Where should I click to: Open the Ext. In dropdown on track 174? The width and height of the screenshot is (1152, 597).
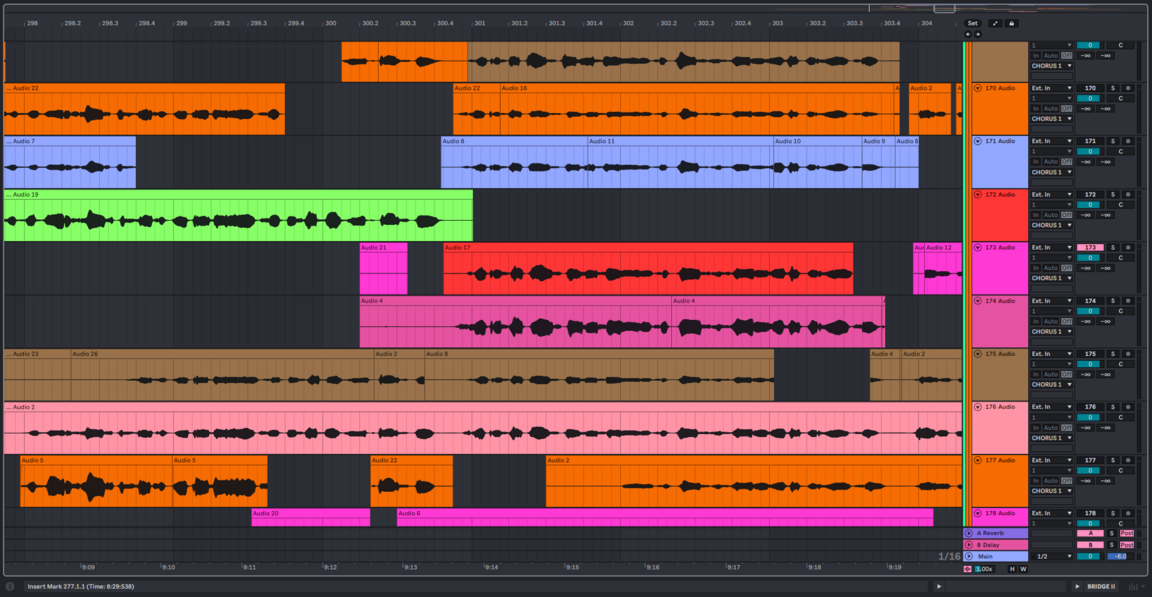(x=1051, y=300)
